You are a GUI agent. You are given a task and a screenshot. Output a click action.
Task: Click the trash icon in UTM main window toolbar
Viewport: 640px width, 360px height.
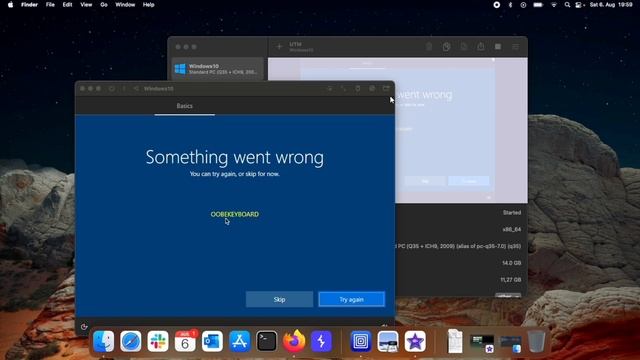click(x=429, y=47)
